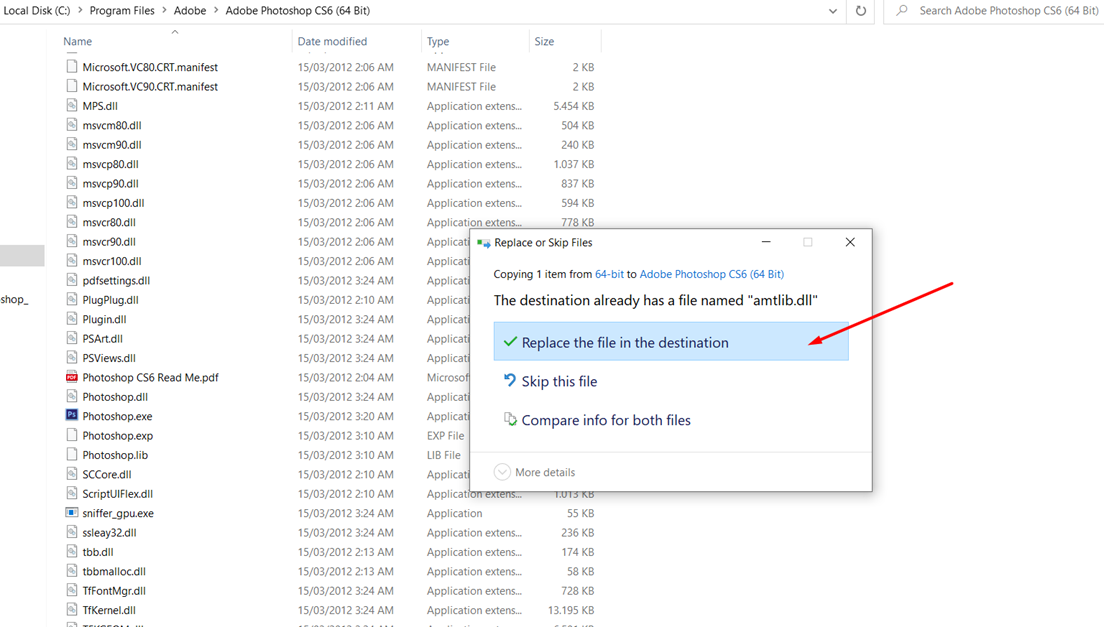Click the MPS.dll file icon
The width and height of the screenshot is (1104, 627).
(71, 106)
